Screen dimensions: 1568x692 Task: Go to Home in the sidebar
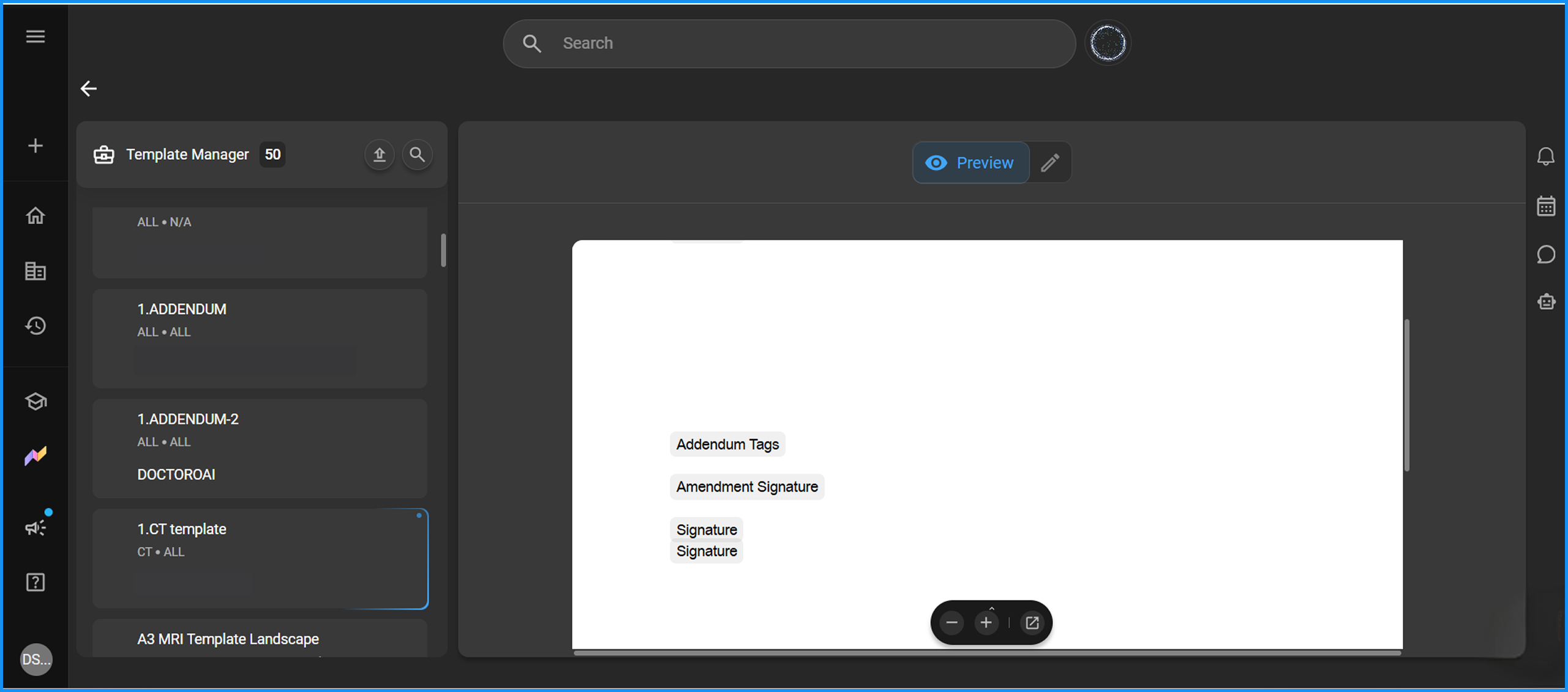36,216
